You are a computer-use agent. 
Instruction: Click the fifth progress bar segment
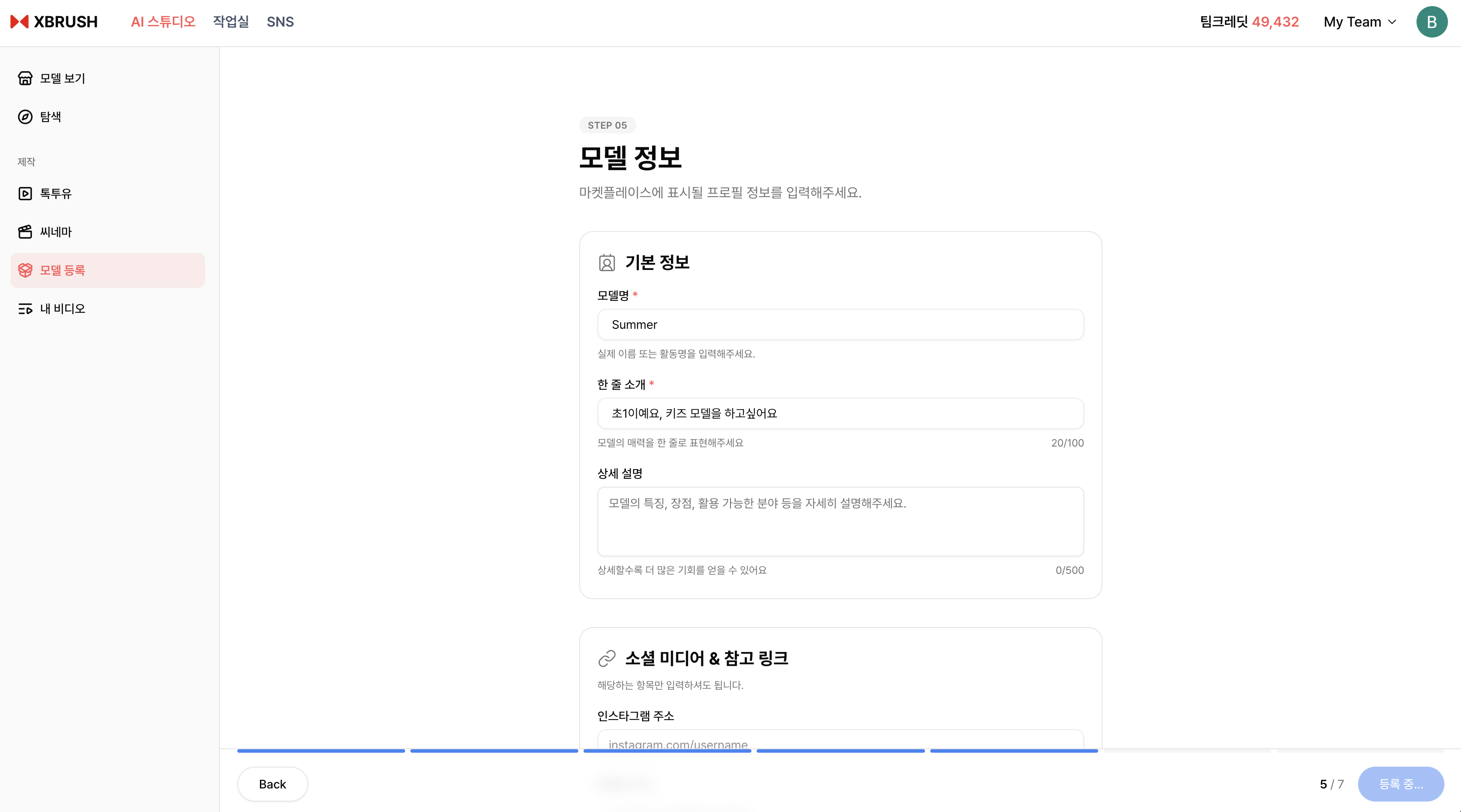[1014, 751]
